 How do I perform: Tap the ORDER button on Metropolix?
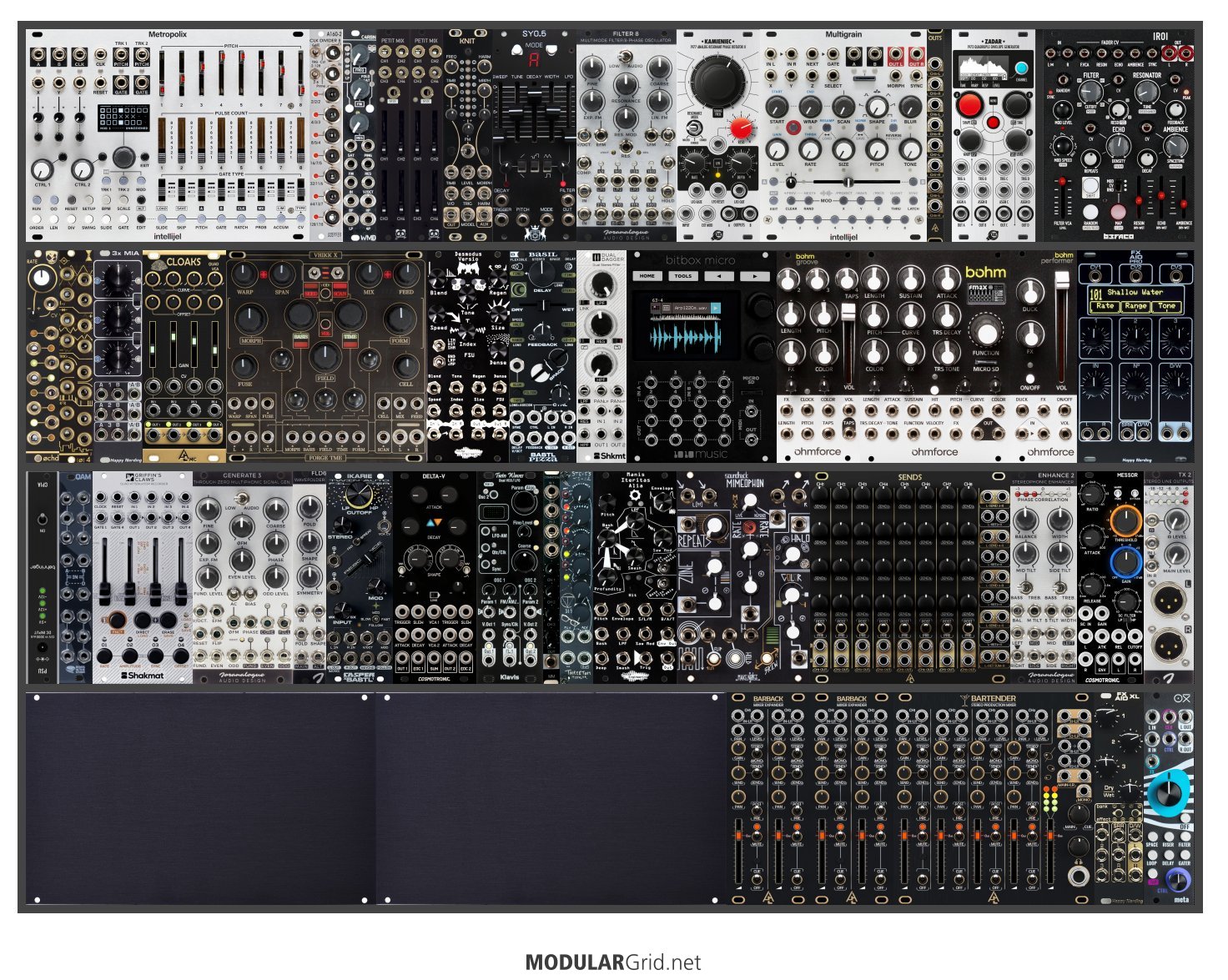coord(36,218)
